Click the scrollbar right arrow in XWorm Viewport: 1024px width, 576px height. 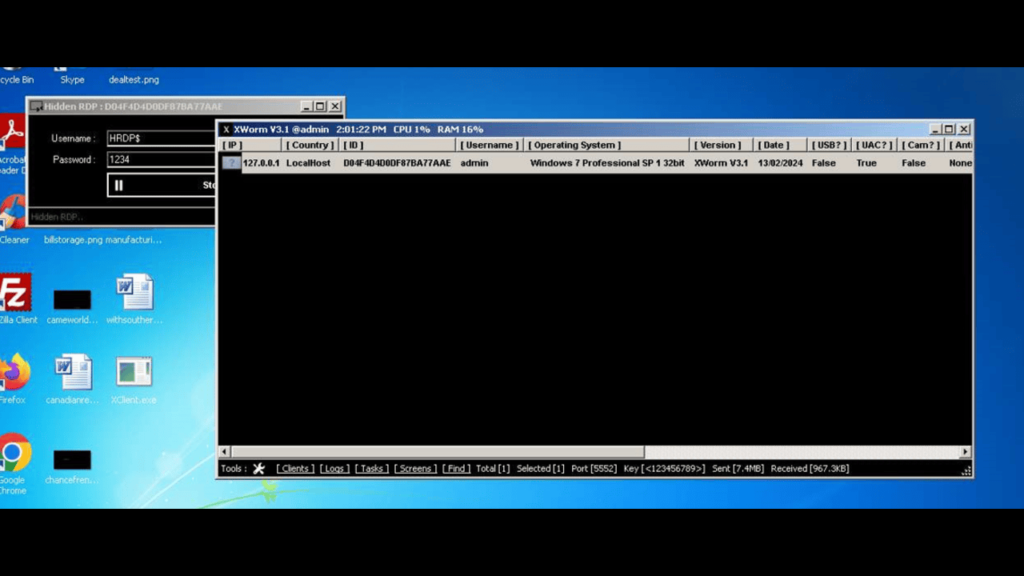[x=965, y=451]
